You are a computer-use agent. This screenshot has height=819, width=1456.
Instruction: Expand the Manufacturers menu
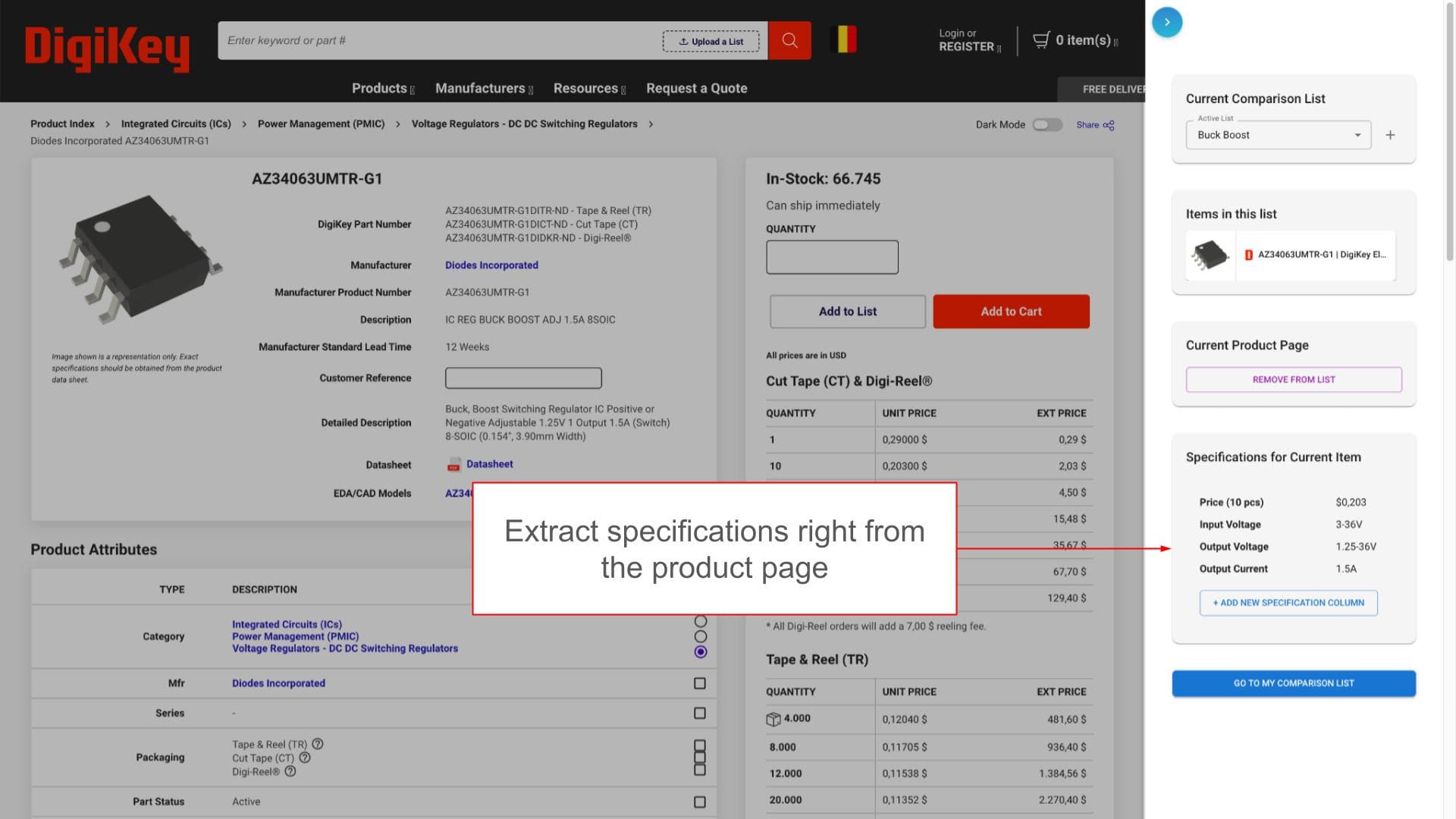pos(484,88)
